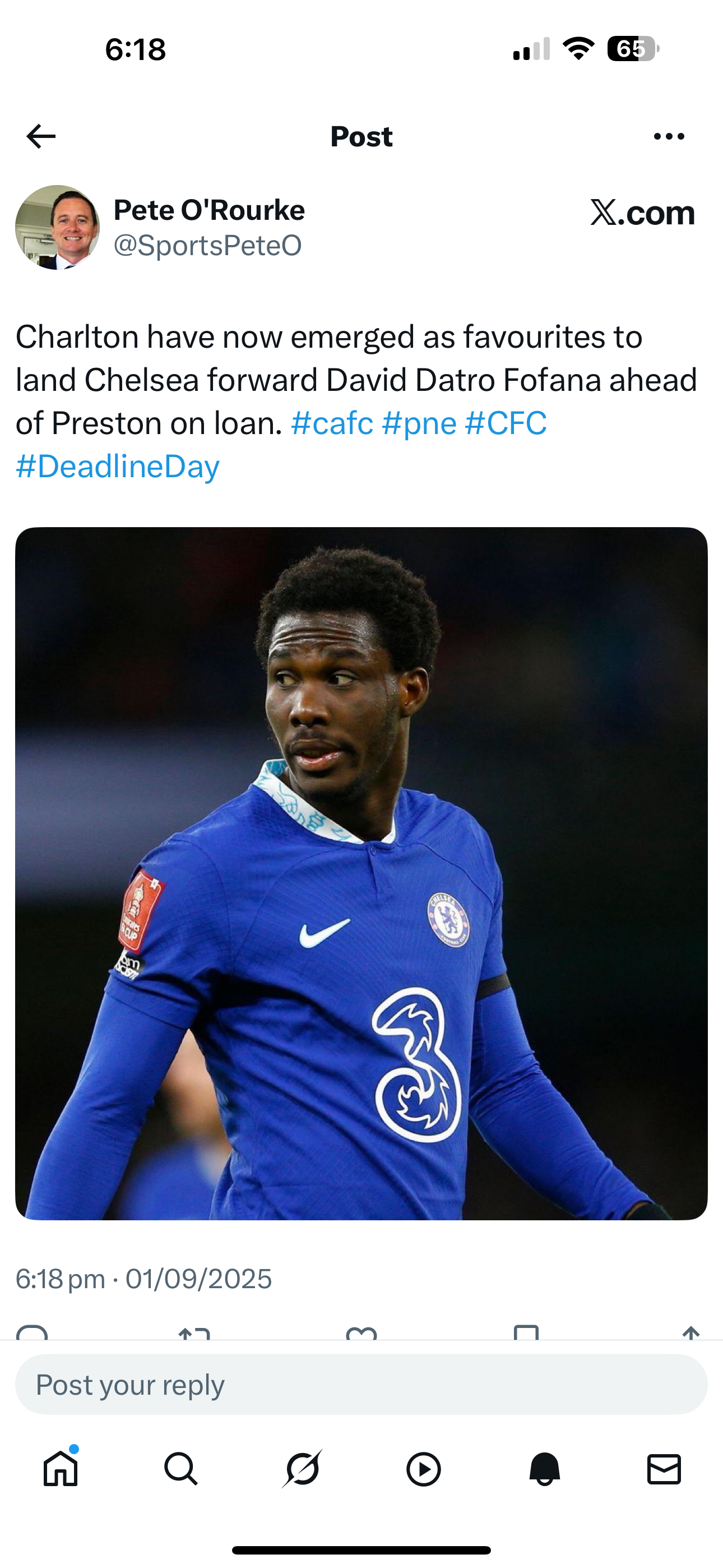This screenshot has height=1568, width=723.
Task: Open the three-dot more options menu
Action: pos(669,136)
